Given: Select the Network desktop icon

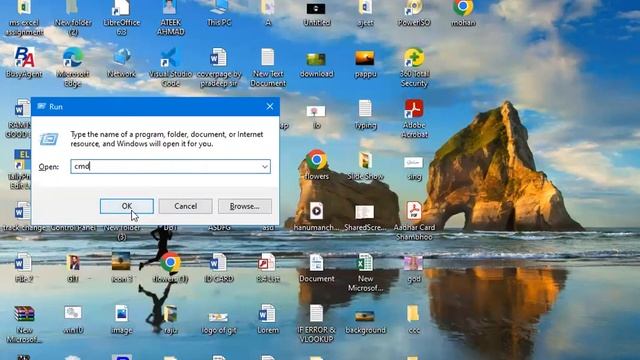Looking at the screenshot, I should (x=121, y=62).
